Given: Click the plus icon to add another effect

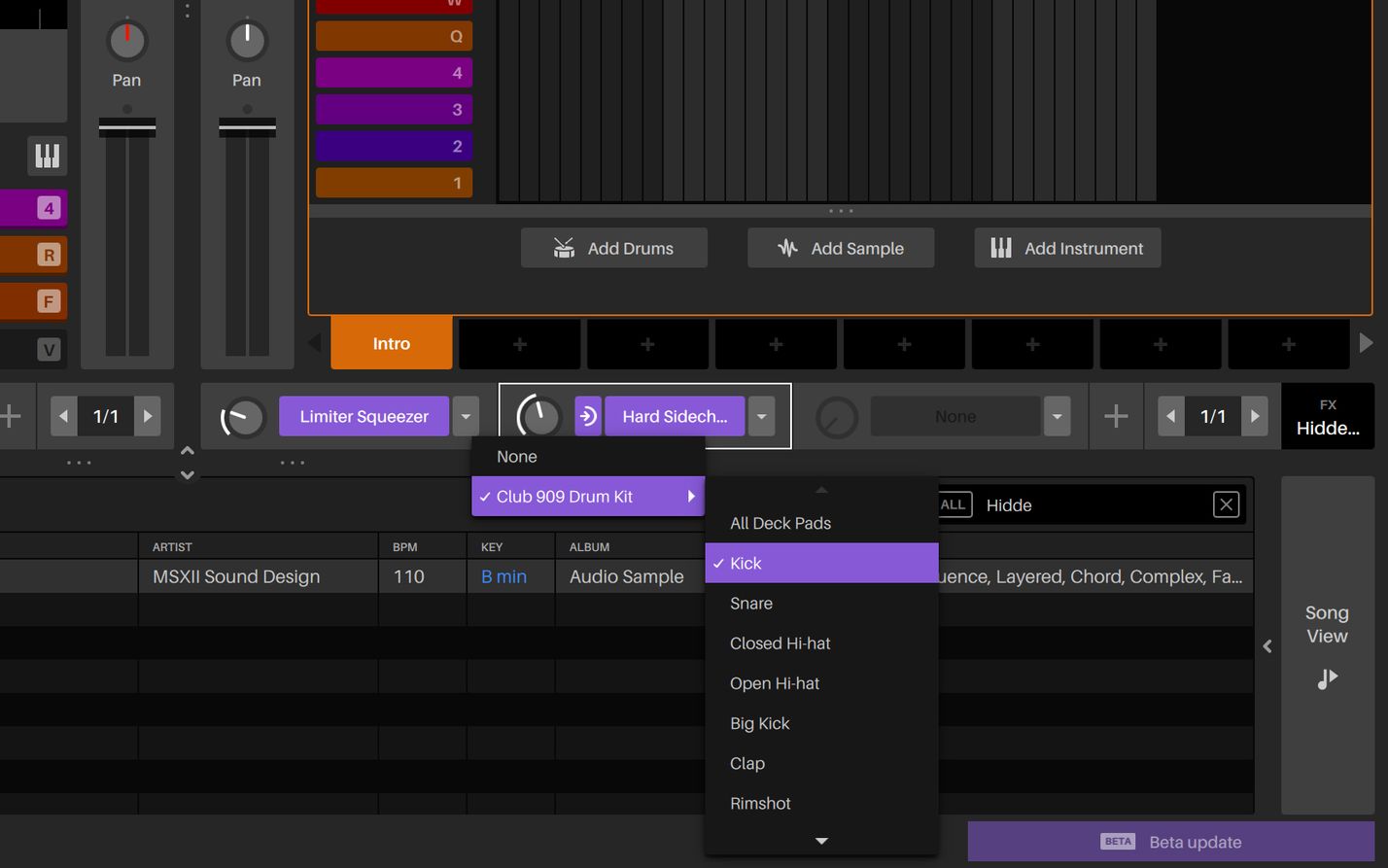Looking at the screenshot, I should pyautogui.click(x=1116, y=415).
